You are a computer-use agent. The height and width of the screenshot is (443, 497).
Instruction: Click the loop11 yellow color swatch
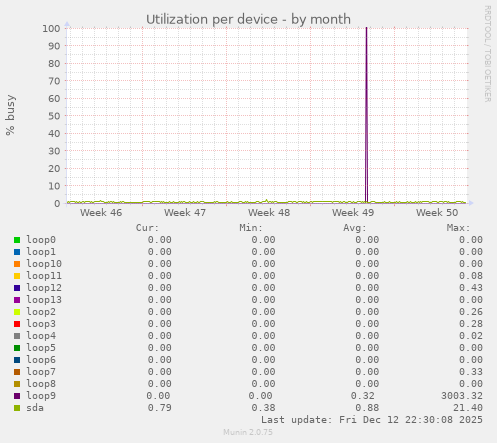tap(17, 276)
